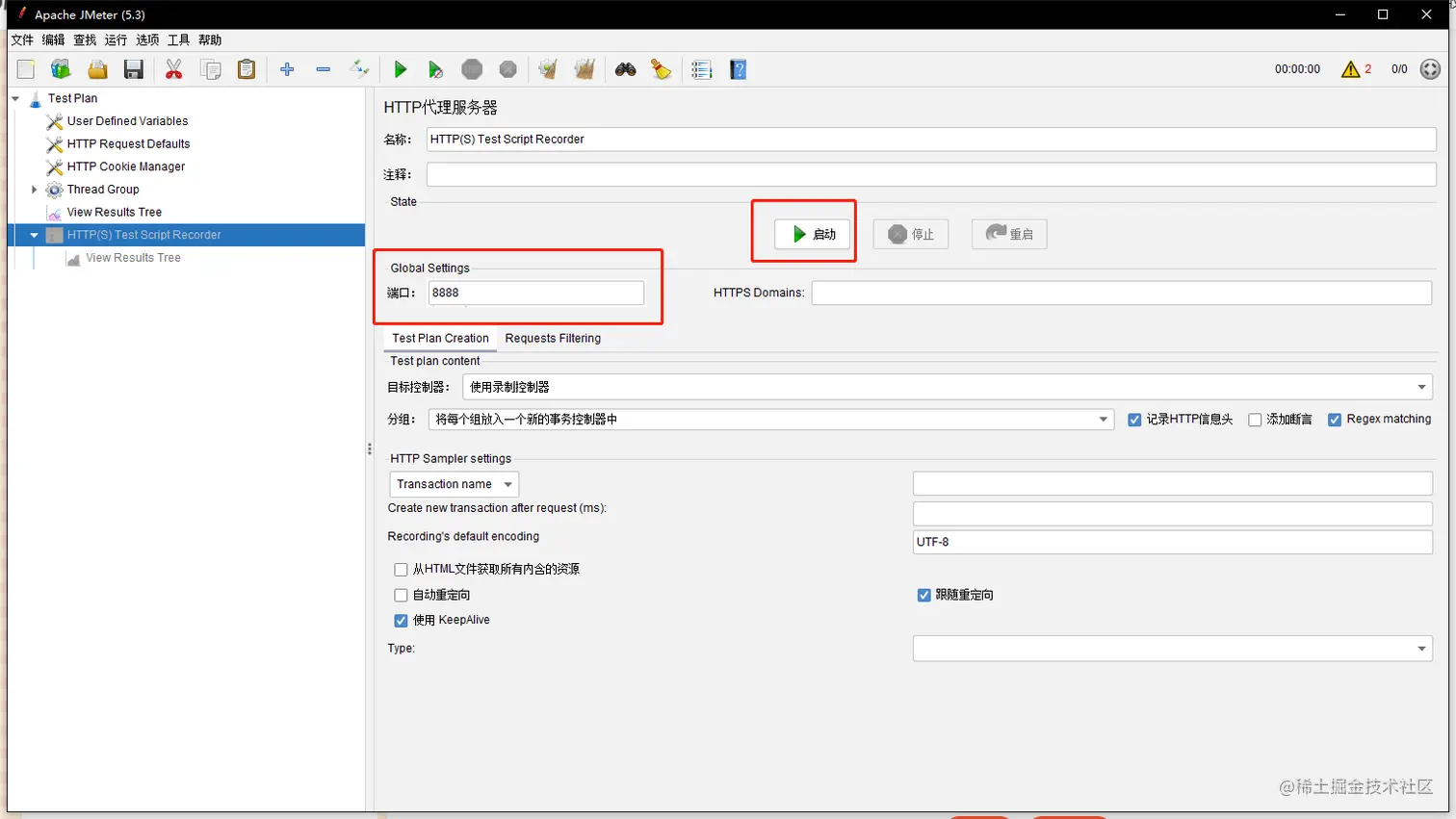Select HTTP Cookie Manager in tree
The height and width of the screenshot is (819, 1456).
tap(125, 166)
